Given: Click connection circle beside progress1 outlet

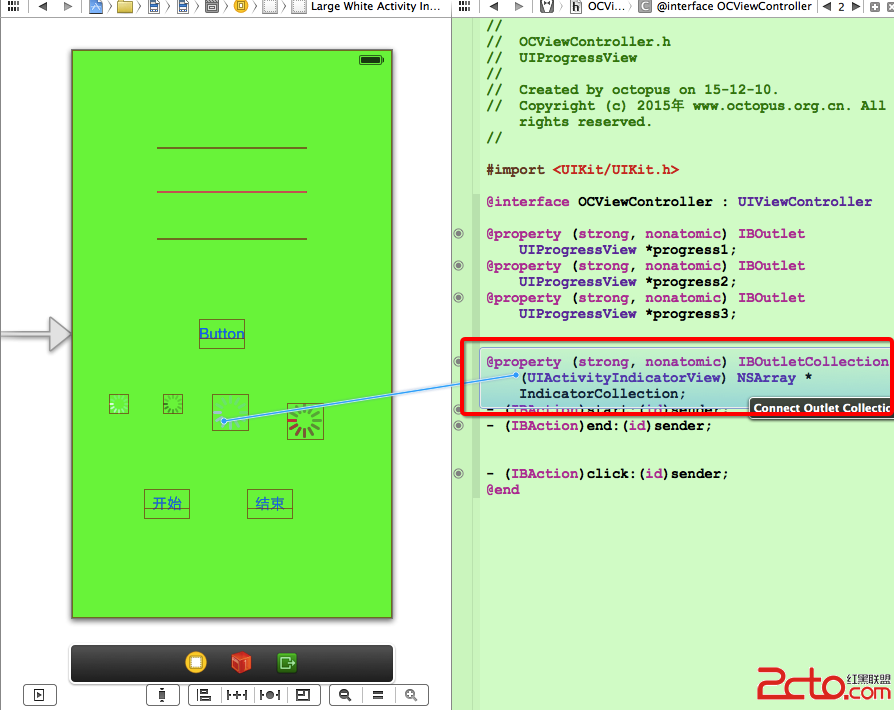Looking at the screenshot, I should [459, 234].
